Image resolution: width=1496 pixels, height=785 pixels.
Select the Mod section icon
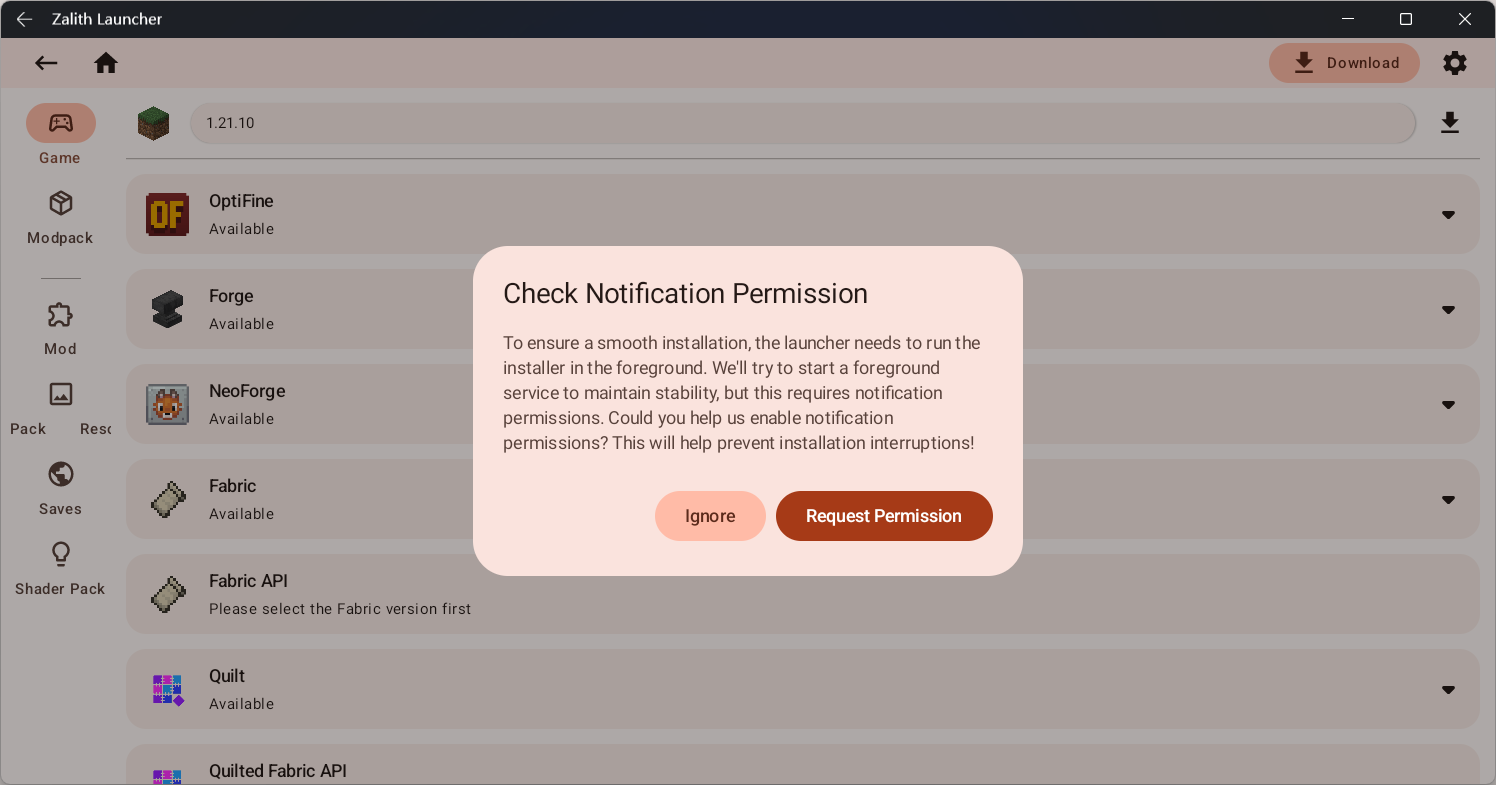(60, 313)
